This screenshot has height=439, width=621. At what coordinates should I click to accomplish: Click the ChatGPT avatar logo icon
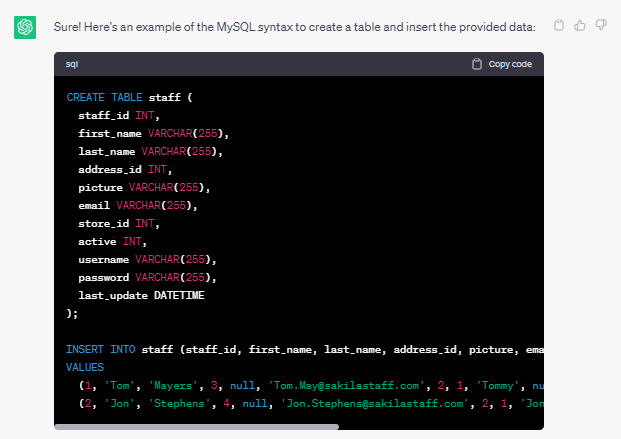point(25,27)
